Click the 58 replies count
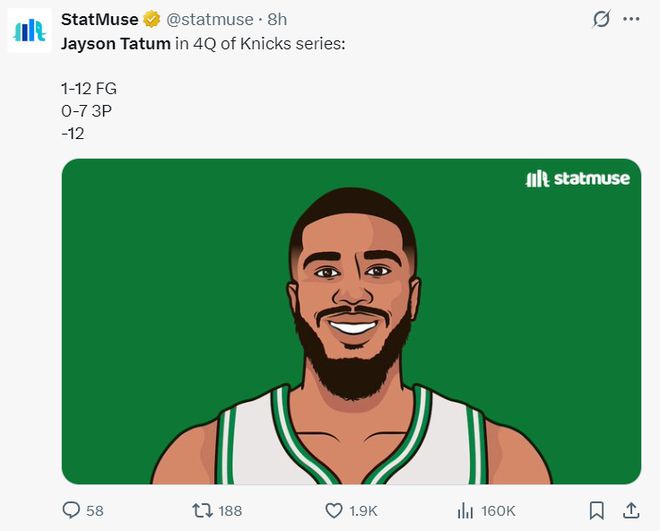660x531 pixels. [95, 511]
